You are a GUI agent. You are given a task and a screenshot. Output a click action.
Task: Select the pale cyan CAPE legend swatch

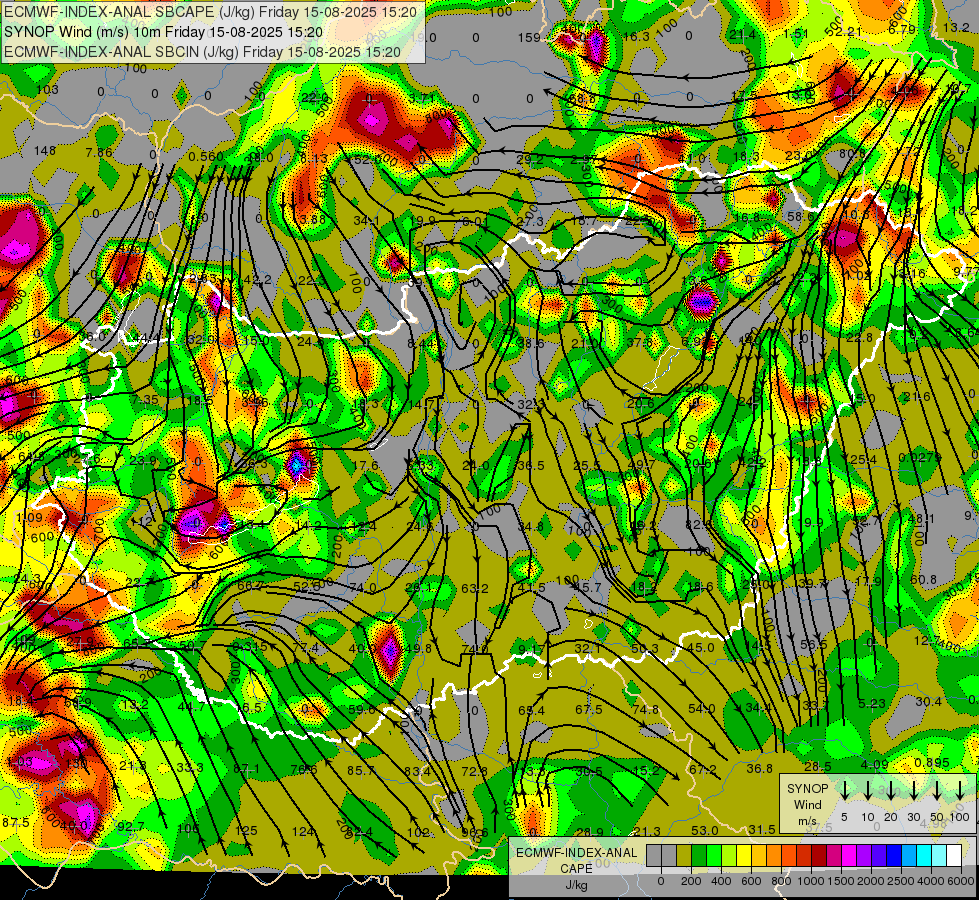point(939,855)
